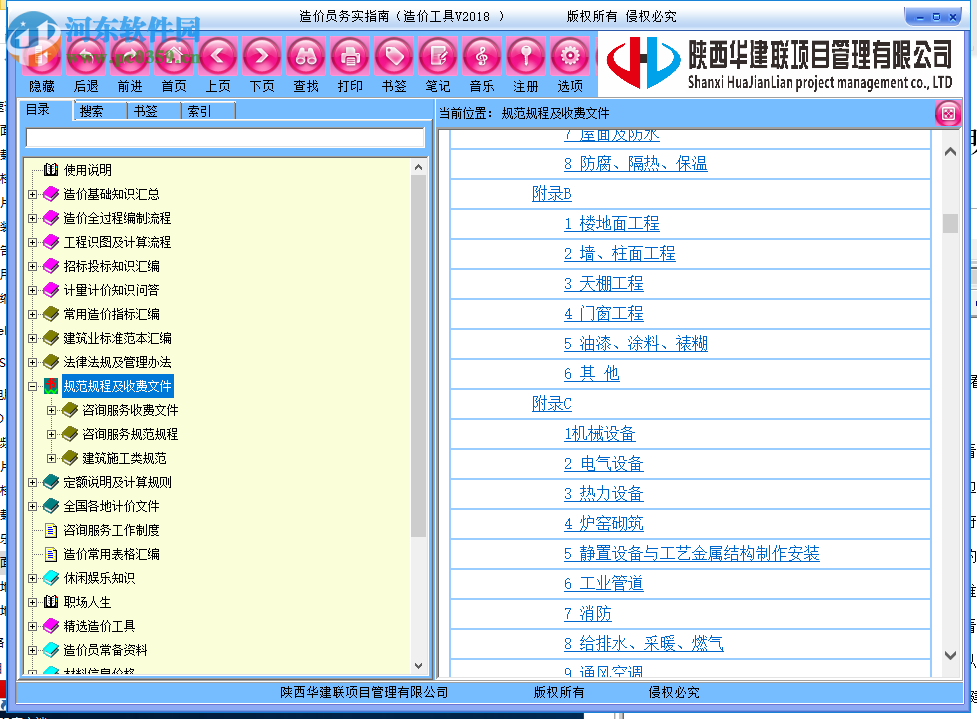Open notes using the 笔记 icon
The image size is (977, 719).
[x=437, y=57]
